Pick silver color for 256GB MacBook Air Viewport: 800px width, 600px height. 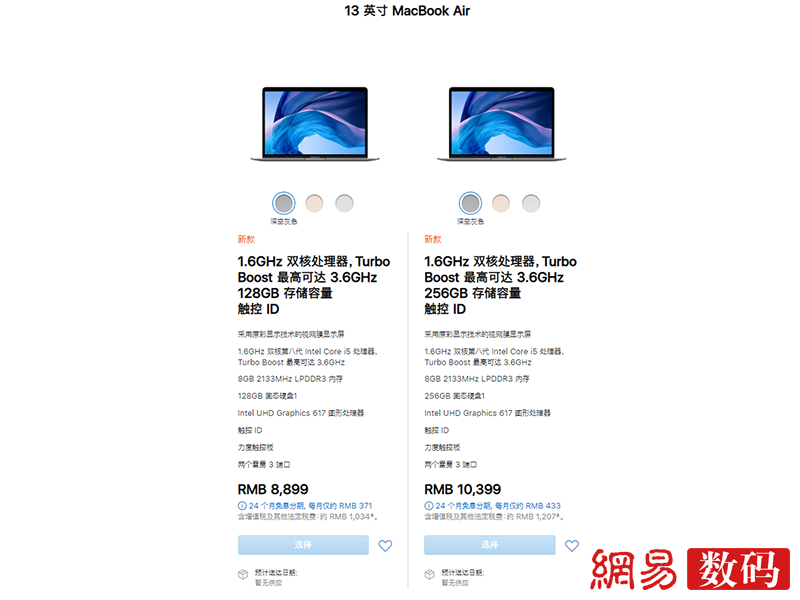531,203
